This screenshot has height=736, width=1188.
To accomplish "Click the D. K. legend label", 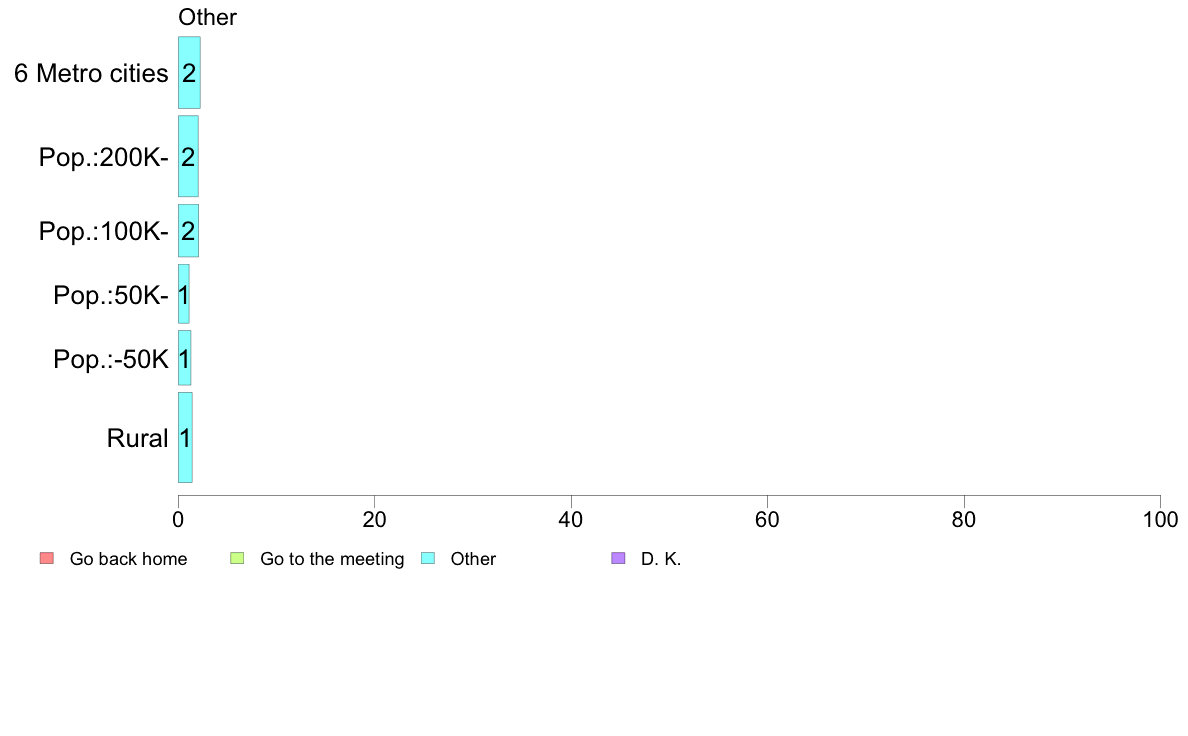I will 661,559.
